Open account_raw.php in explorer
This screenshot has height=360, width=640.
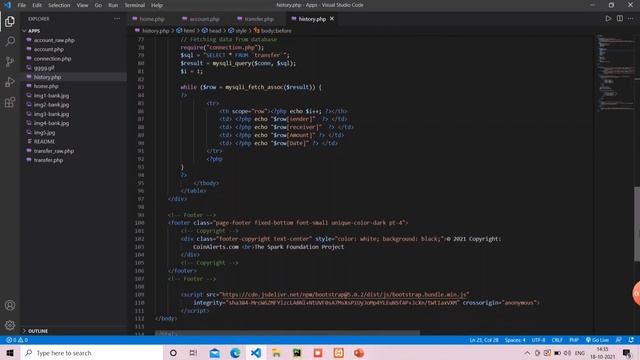pos(54,40)
